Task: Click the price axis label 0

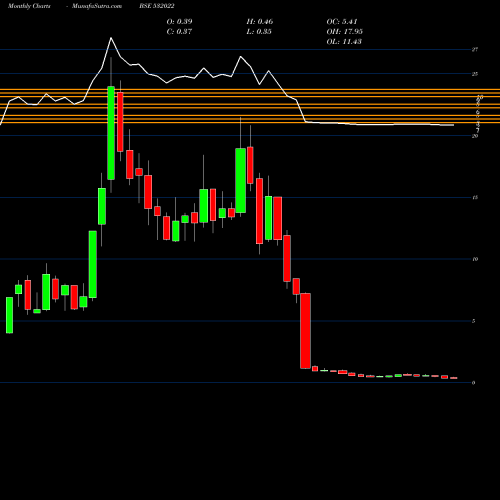Action: [473, 383]
